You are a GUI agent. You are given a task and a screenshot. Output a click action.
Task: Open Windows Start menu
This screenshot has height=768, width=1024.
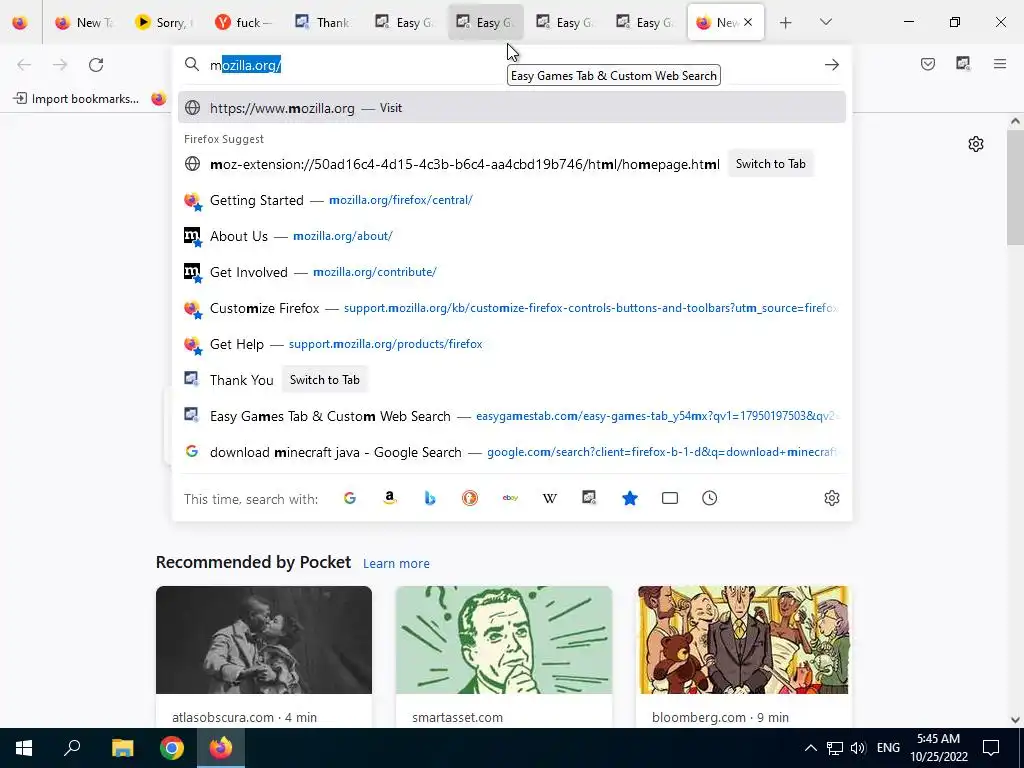(x=24, y=748)
